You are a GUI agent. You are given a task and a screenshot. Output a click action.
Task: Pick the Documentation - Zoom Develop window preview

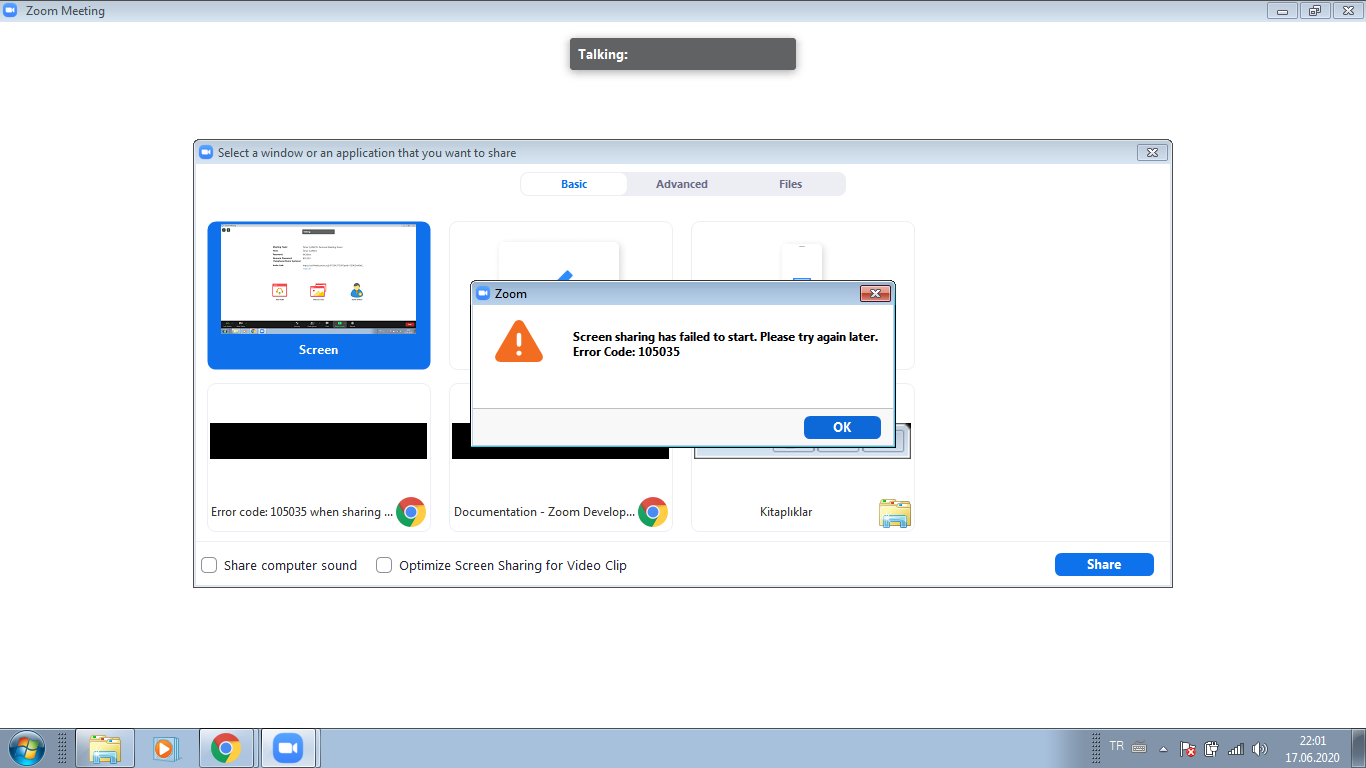561,457
